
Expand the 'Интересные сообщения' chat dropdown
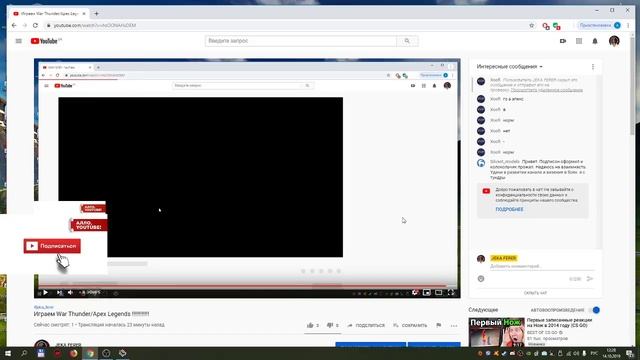click(x=509, y=67)
